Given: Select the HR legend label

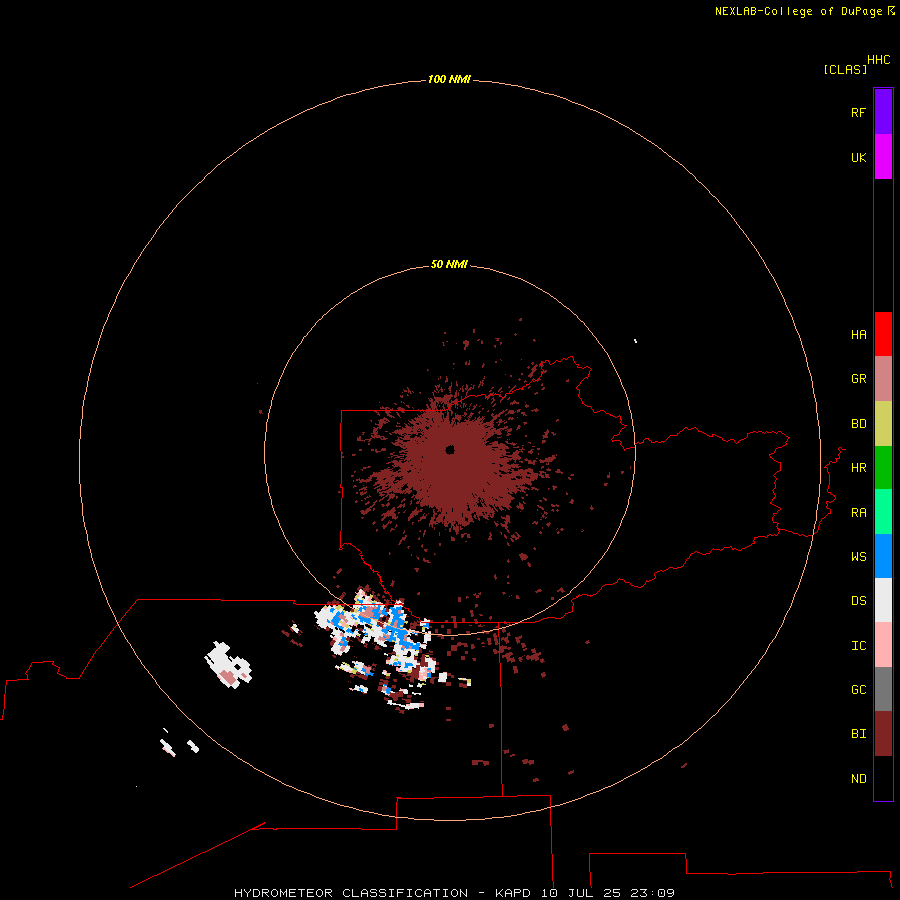Looking at the screenshot, I should coord(859,468).
